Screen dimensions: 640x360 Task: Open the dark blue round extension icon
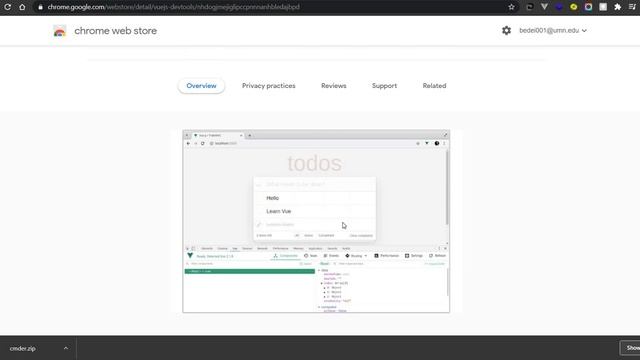click(559, 7)
